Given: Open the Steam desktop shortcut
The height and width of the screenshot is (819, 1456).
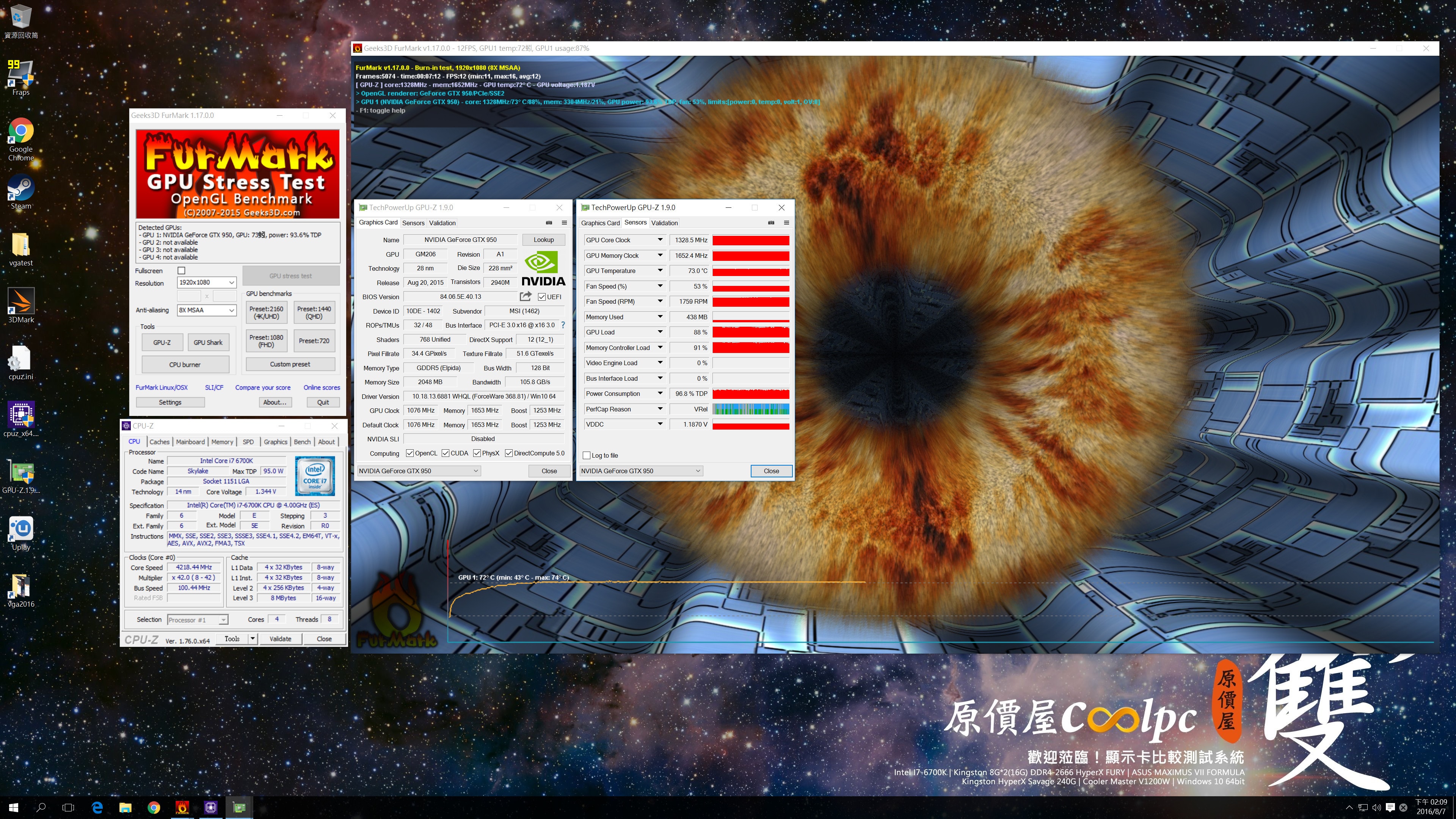Looking at the screenshot, I should [x=21, y=192].
